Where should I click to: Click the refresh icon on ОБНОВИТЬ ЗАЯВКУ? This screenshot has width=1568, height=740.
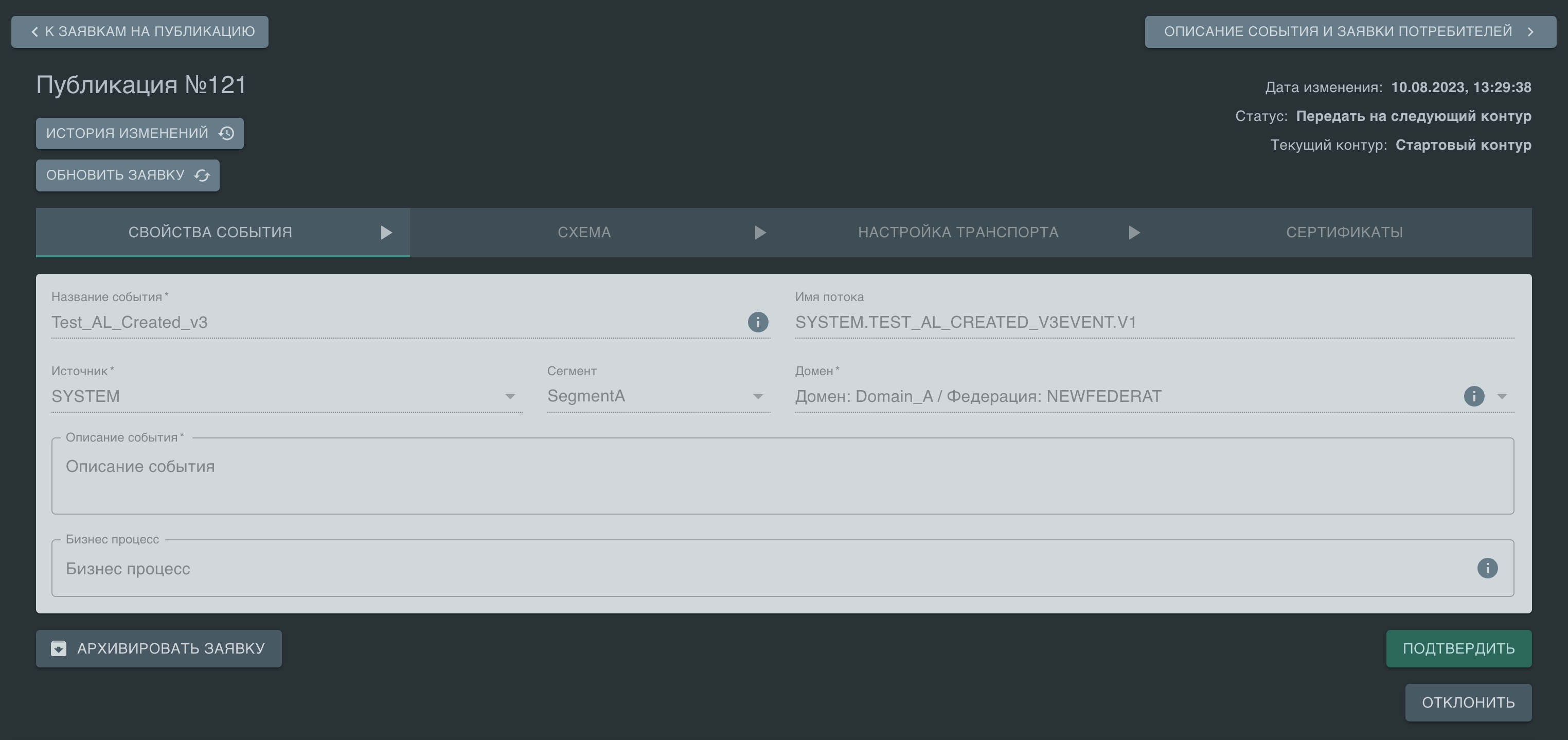202,175
